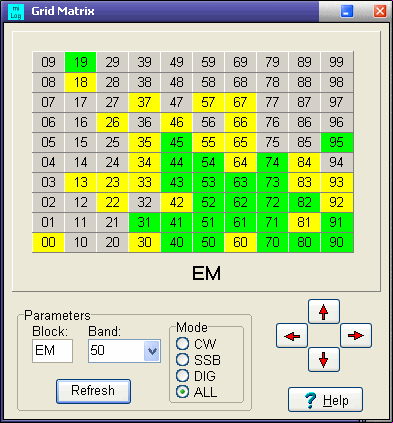Click grid cell 56
Viewport: 393px width, 423px height.
[x=208, y=122]
